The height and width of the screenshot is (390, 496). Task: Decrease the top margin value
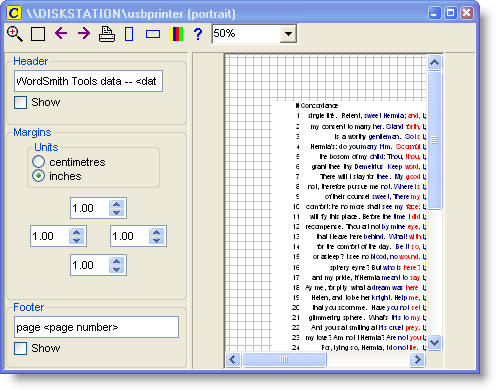pyautogui.click(x=116, y=212)
